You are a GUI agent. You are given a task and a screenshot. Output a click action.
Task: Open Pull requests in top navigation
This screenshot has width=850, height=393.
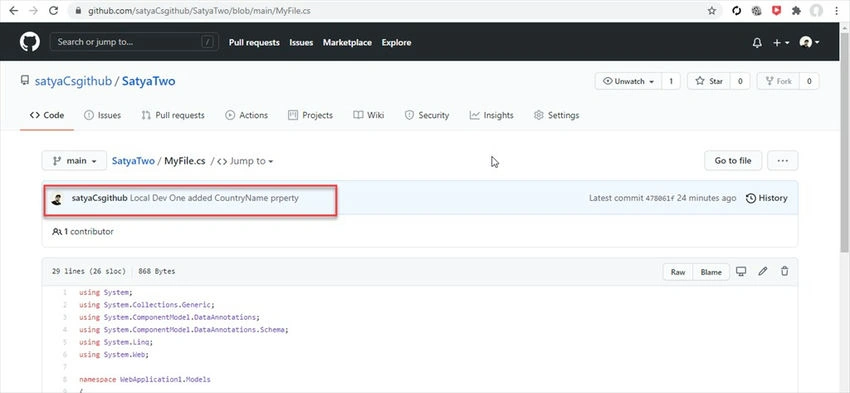pyautogui.click(x=254, y=42)
